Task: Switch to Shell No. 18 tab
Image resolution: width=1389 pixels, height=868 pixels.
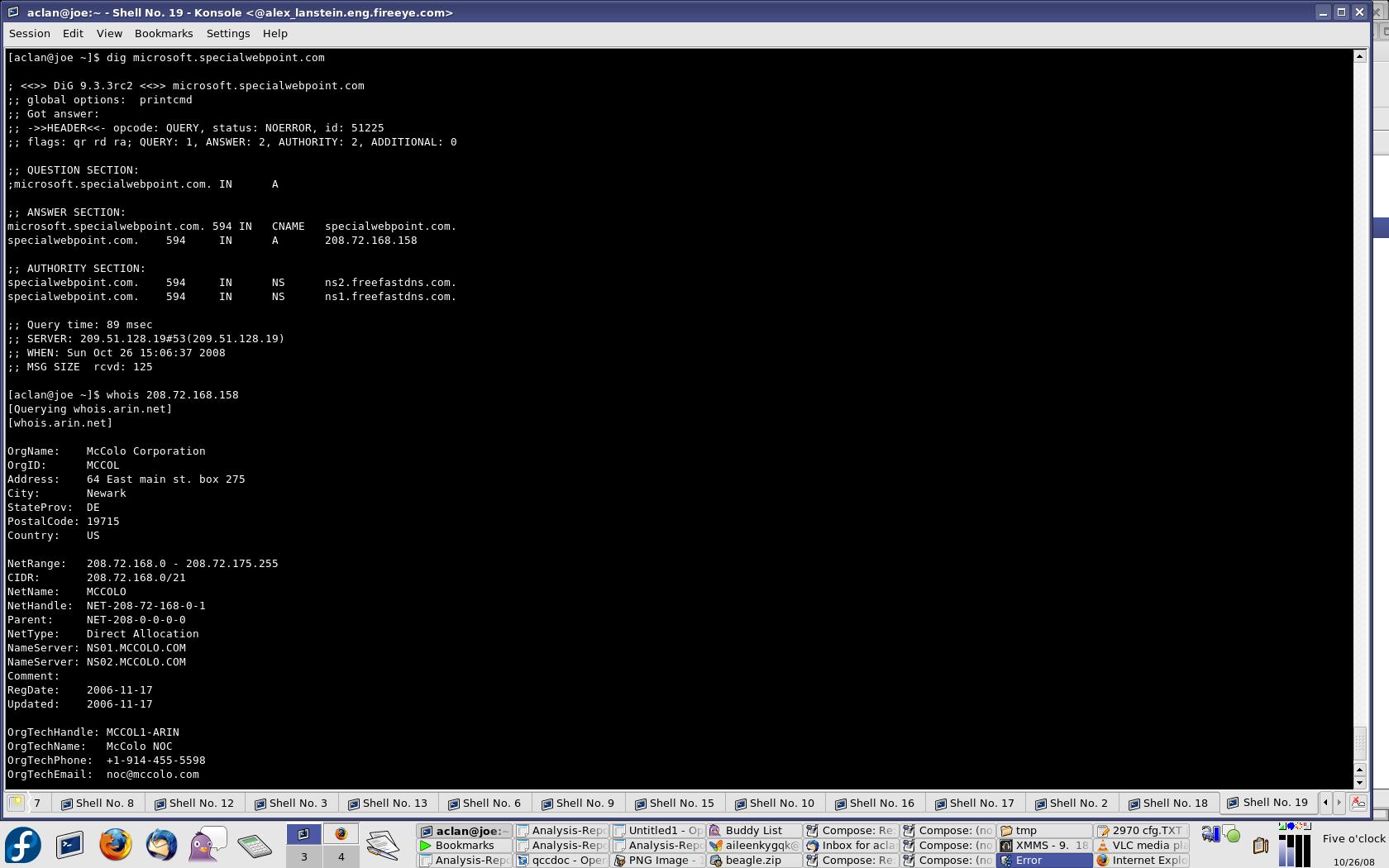Action: [1169, 803]
